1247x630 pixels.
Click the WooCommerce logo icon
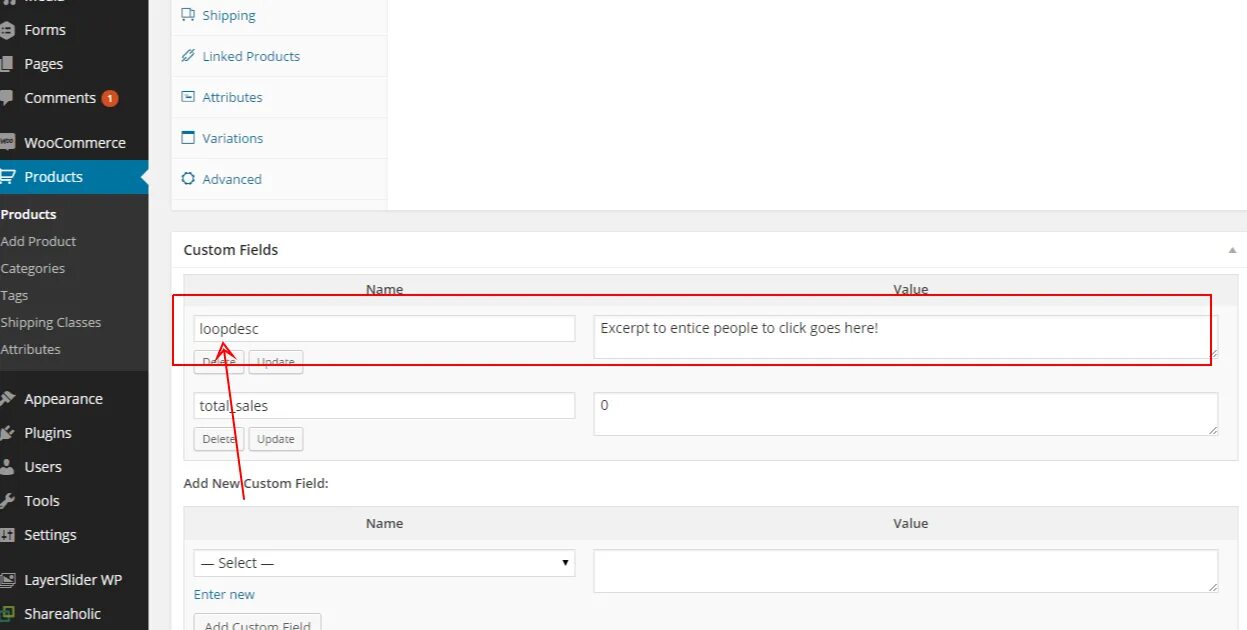click(x=7, y=143)
